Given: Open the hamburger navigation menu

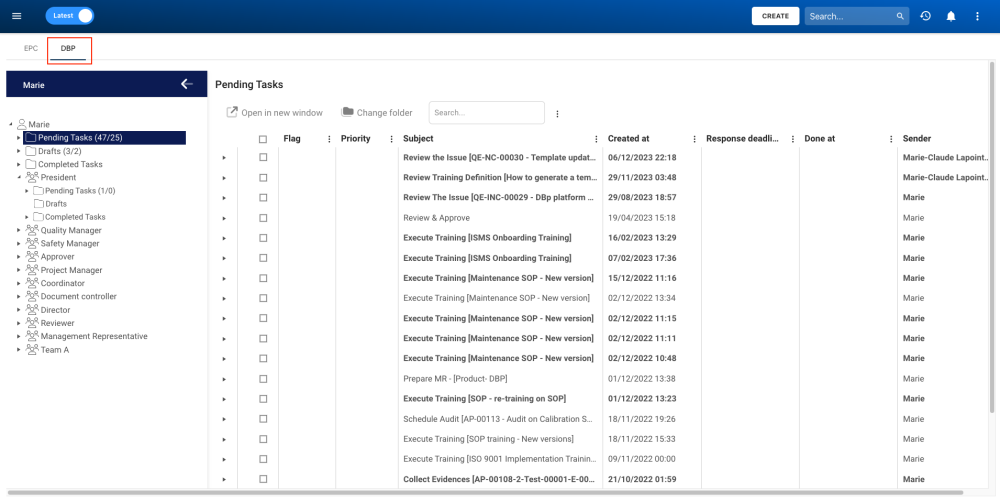Looking at the screenshot, I should tap(17, 16).
